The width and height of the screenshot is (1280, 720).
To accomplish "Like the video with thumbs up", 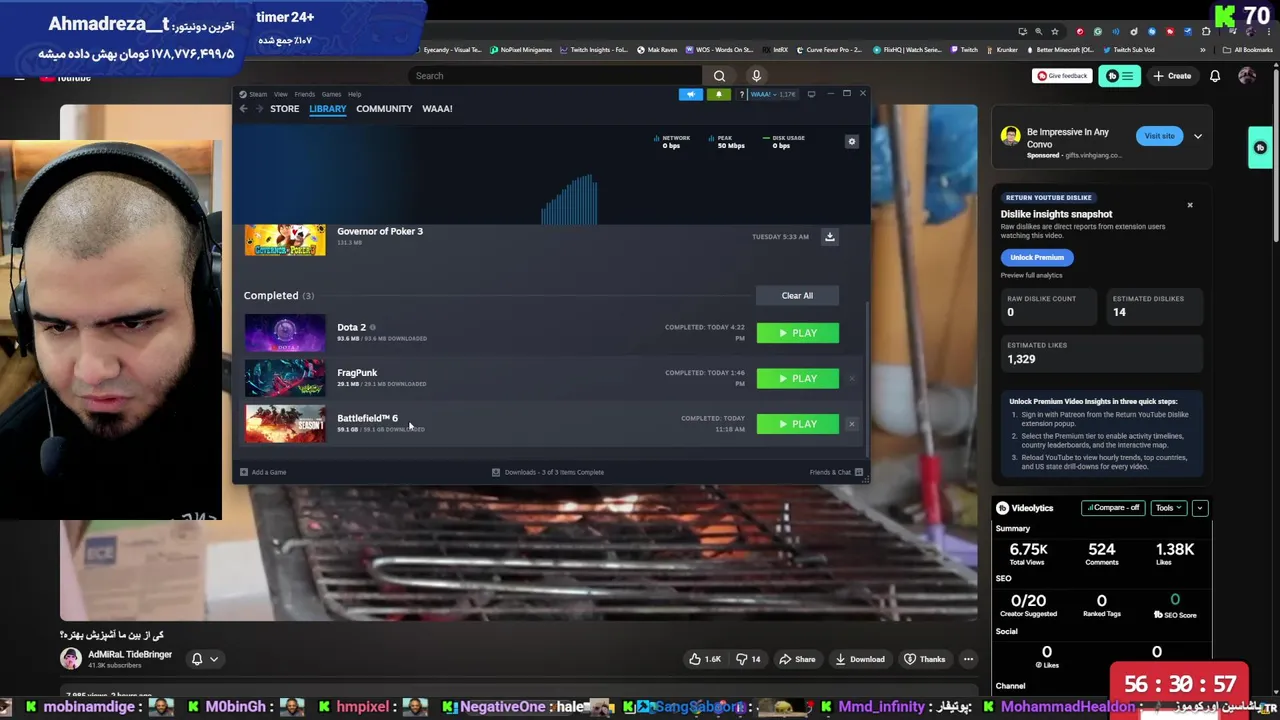I will pos(705,659).
